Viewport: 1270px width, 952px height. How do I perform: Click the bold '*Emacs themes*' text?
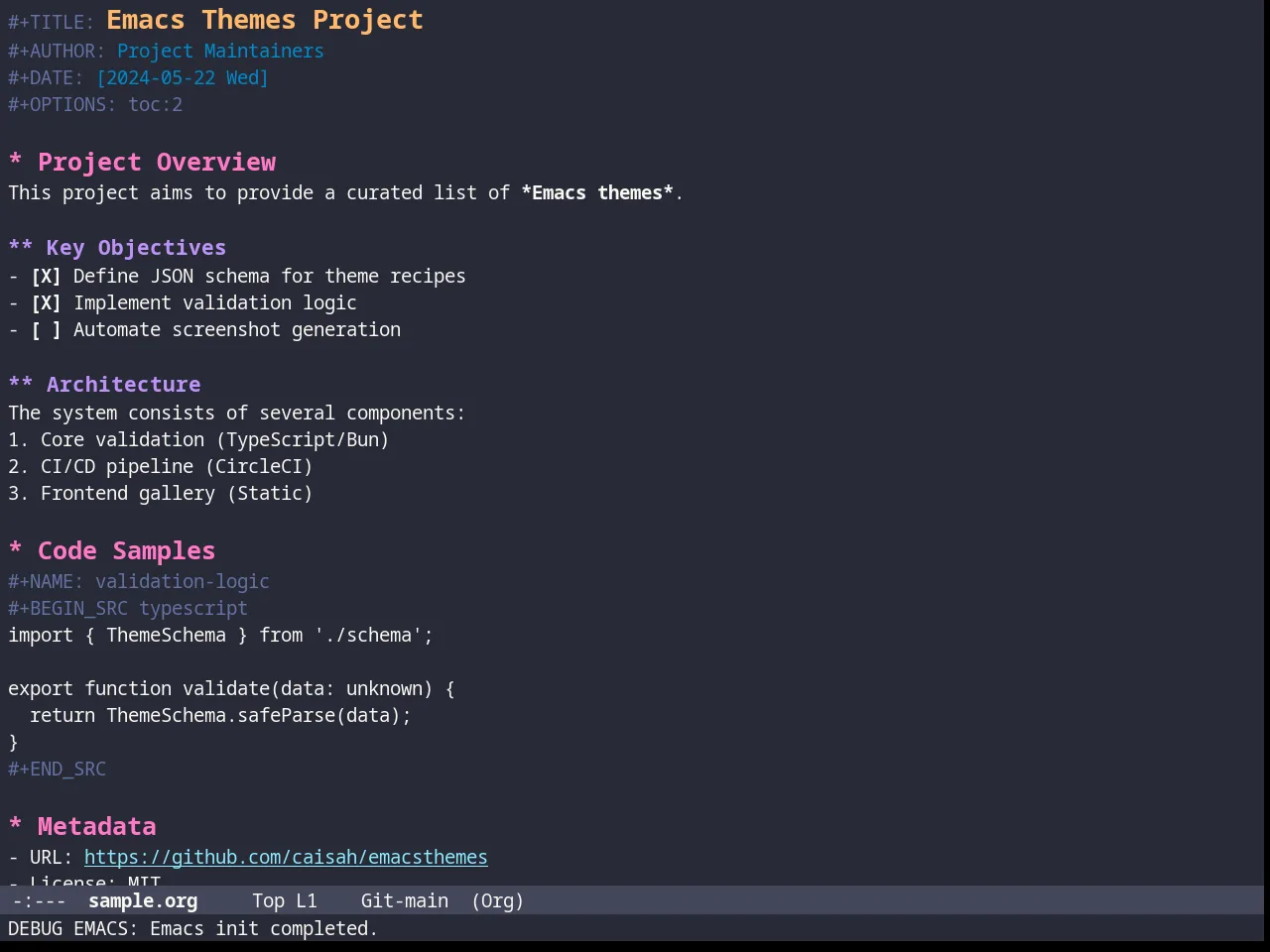coord(597,192)
